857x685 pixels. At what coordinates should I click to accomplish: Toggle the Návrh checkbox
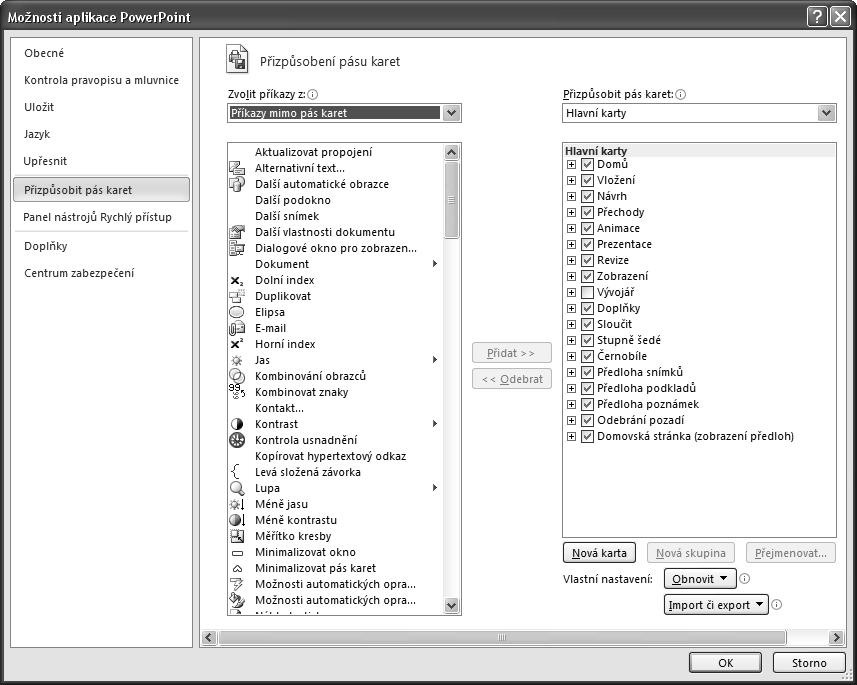(588, 196)
